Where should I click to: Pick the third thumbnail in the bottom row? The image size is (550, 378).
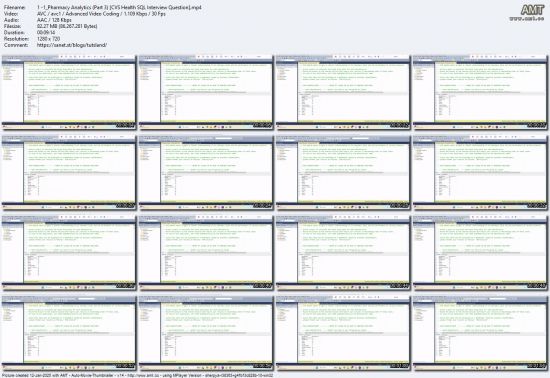[343, 333]
